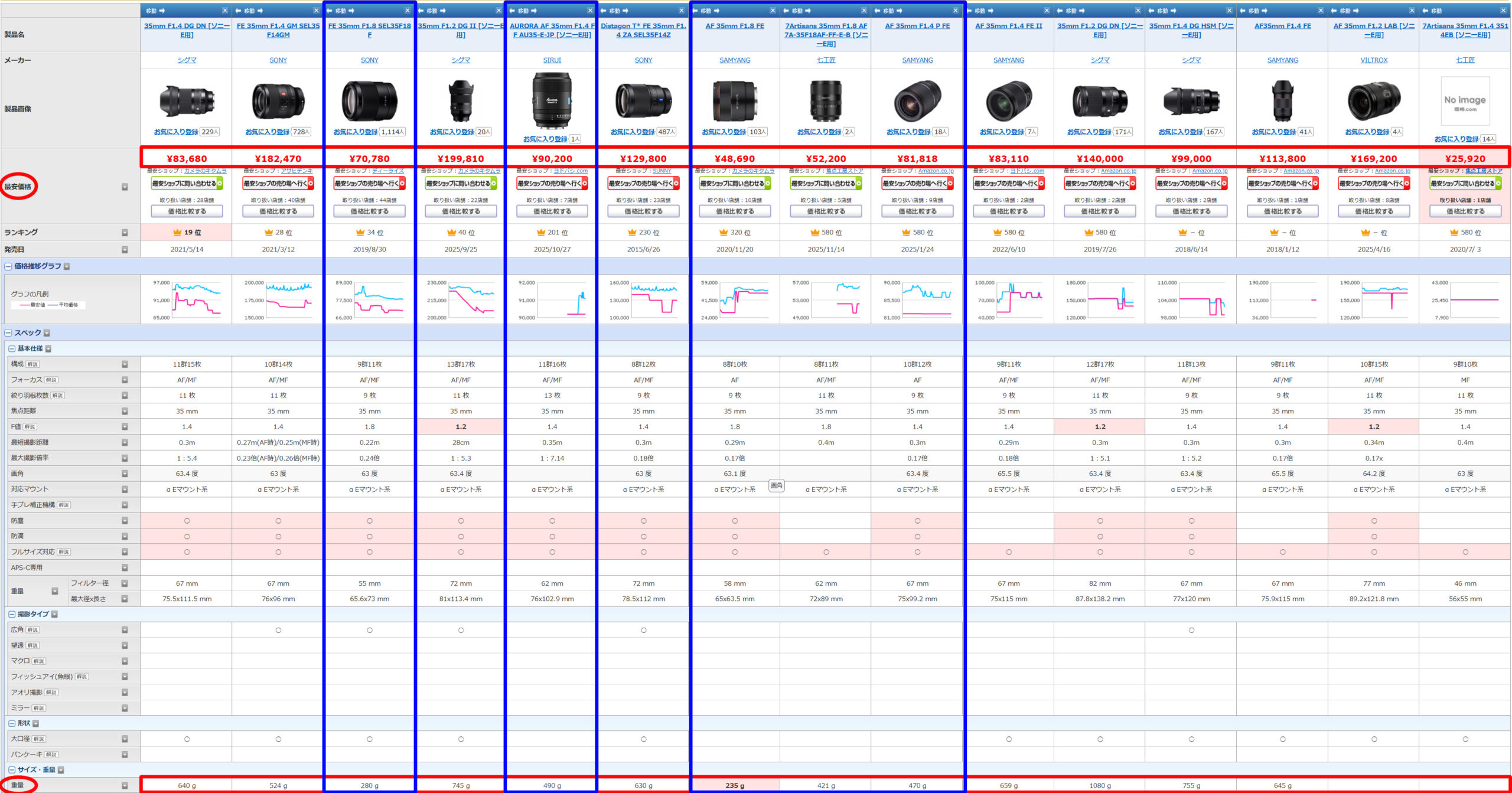1512x793 pixels.
Task: Move the Distagon T* FE 35mm column left
Action: pyautogui.click(x=603, y=11)
